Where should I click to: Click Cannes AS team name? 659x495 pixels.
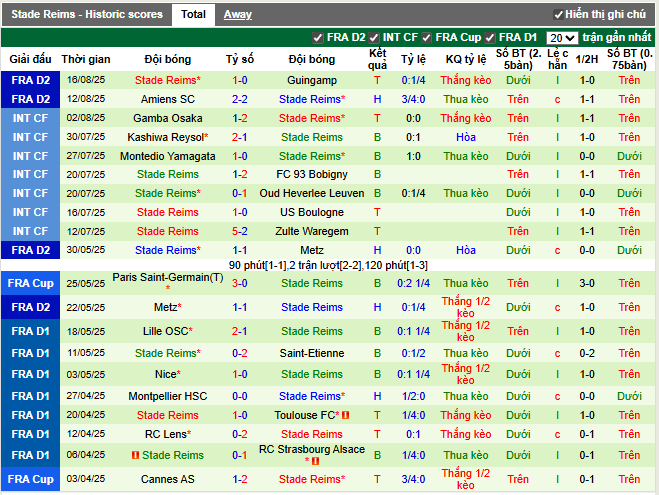click(168, 479)
